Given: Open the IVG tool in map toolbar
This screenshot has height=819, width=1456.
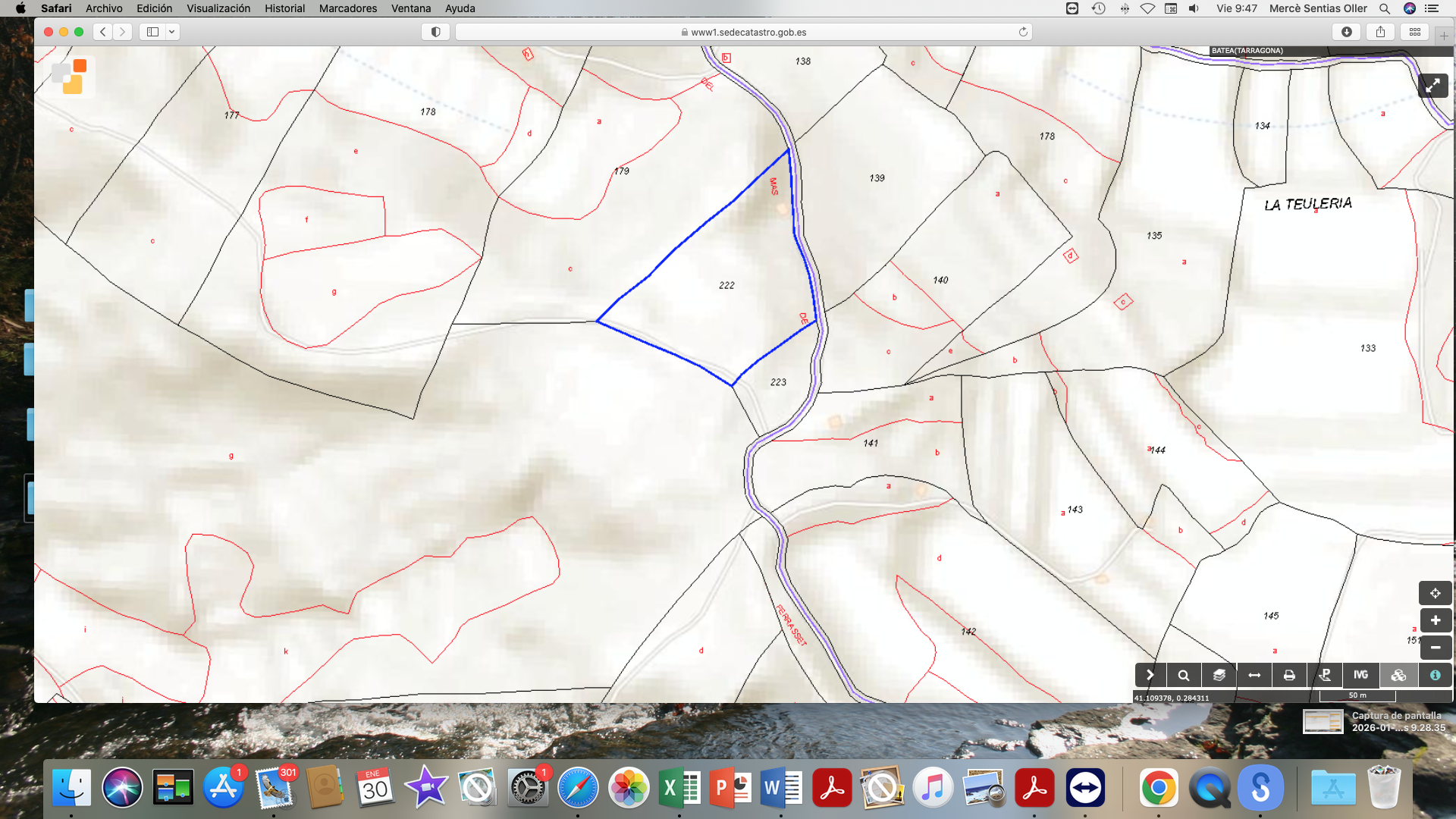Looking at the screenshot, I should click(1360, 675).
